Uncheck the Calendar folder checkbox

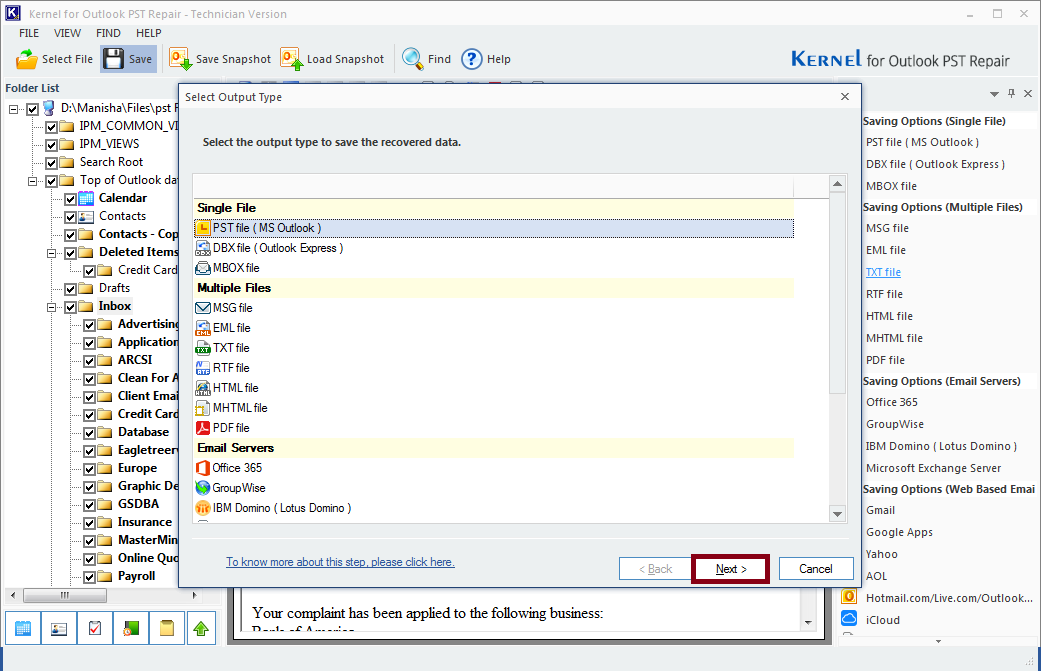pos(70,198)
